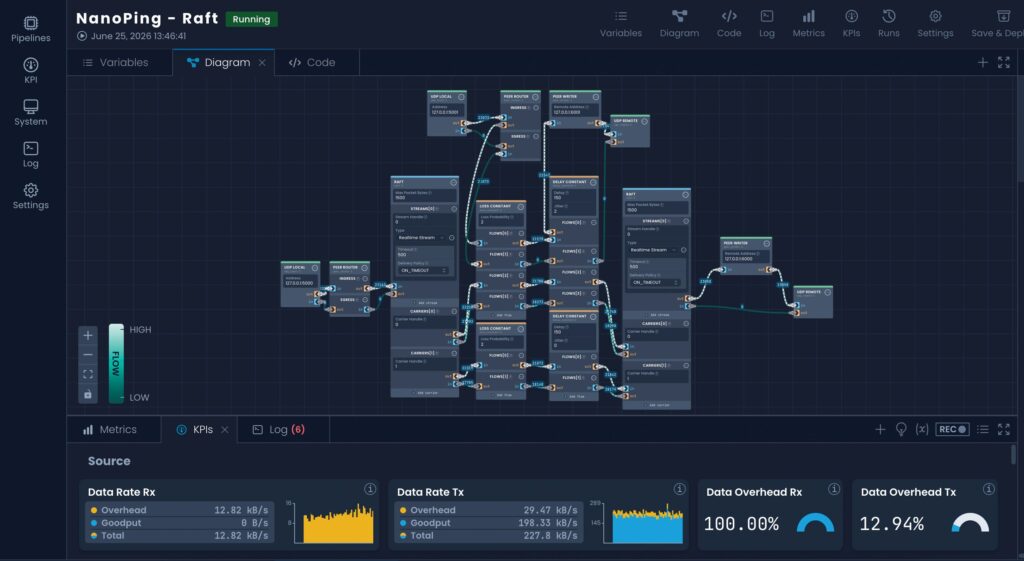Open the Log (6) tab
The width and height of the screenshot is (1024, 561).
(279, 430)
